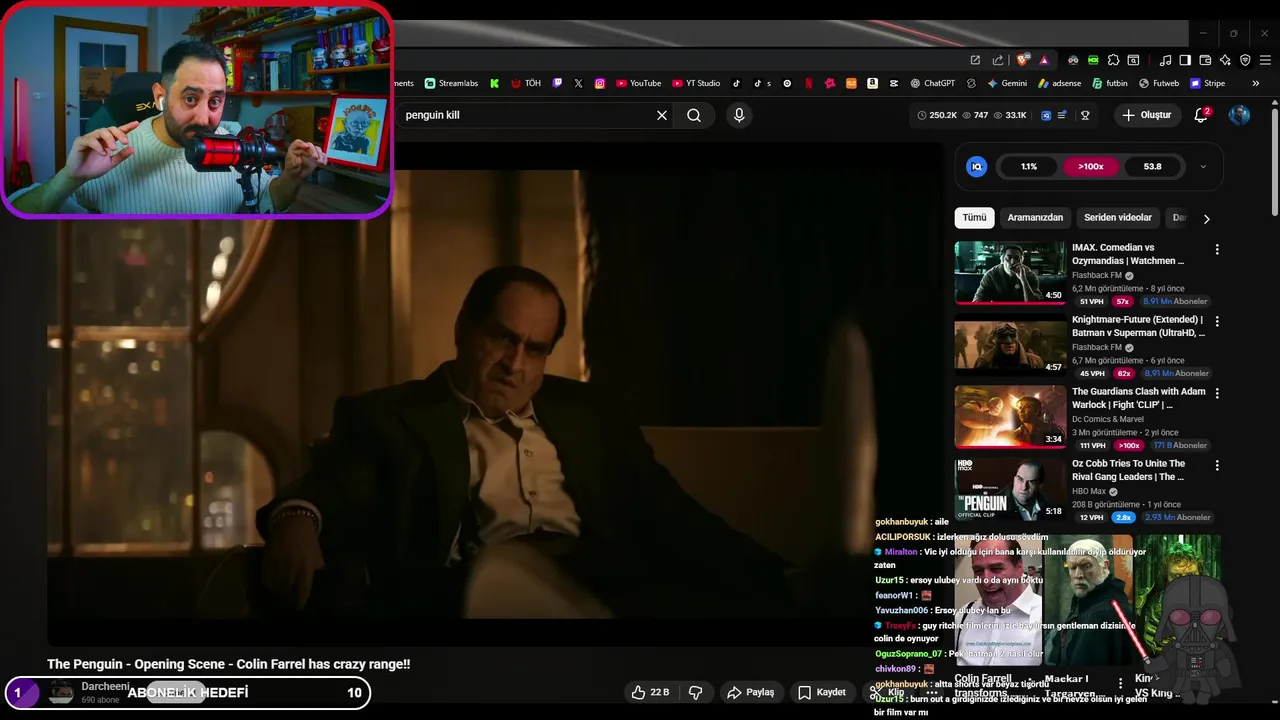Open the TÖH bookmark

(x=526, y=84)
